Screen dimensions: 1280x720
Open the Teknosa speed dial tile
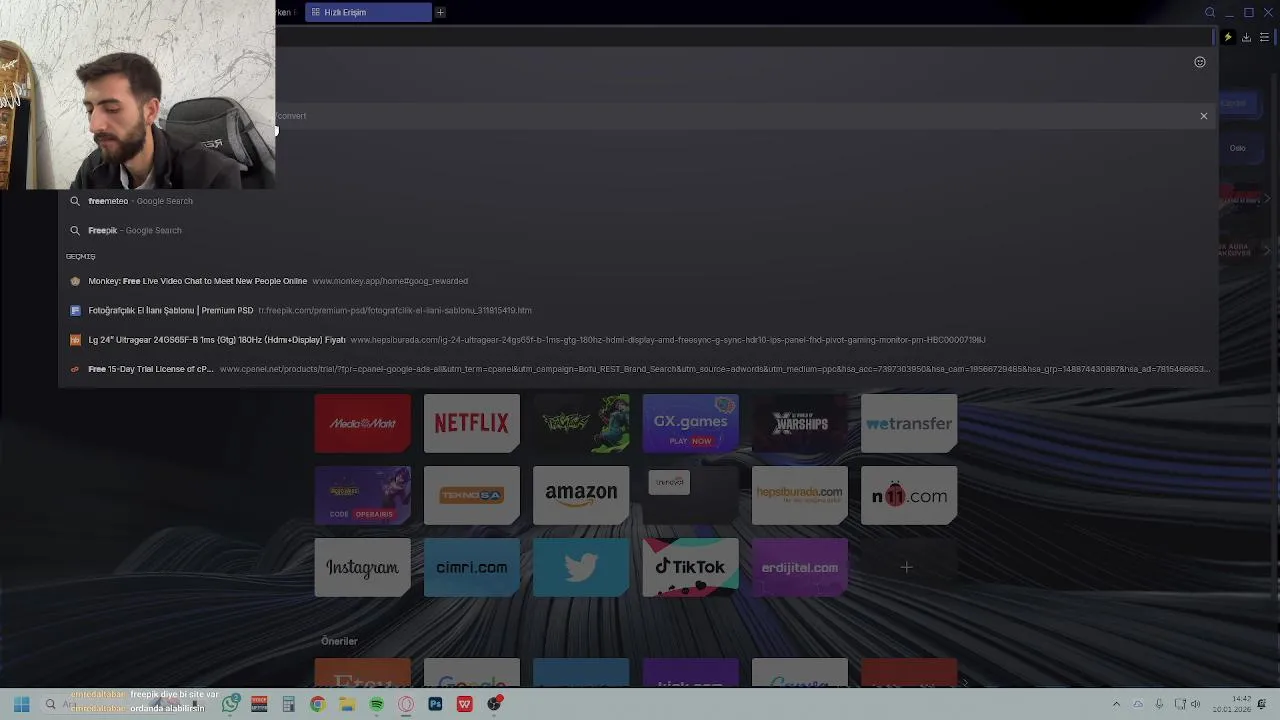(x=471, y=495)
